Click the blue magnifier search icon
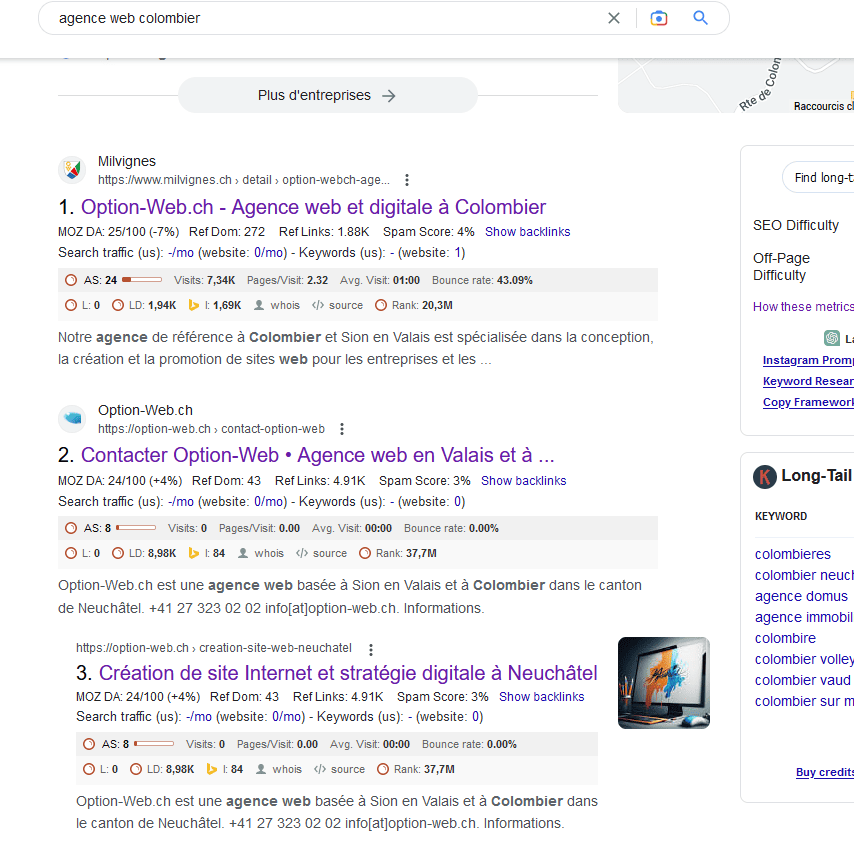854x854 pixels. 699,18
